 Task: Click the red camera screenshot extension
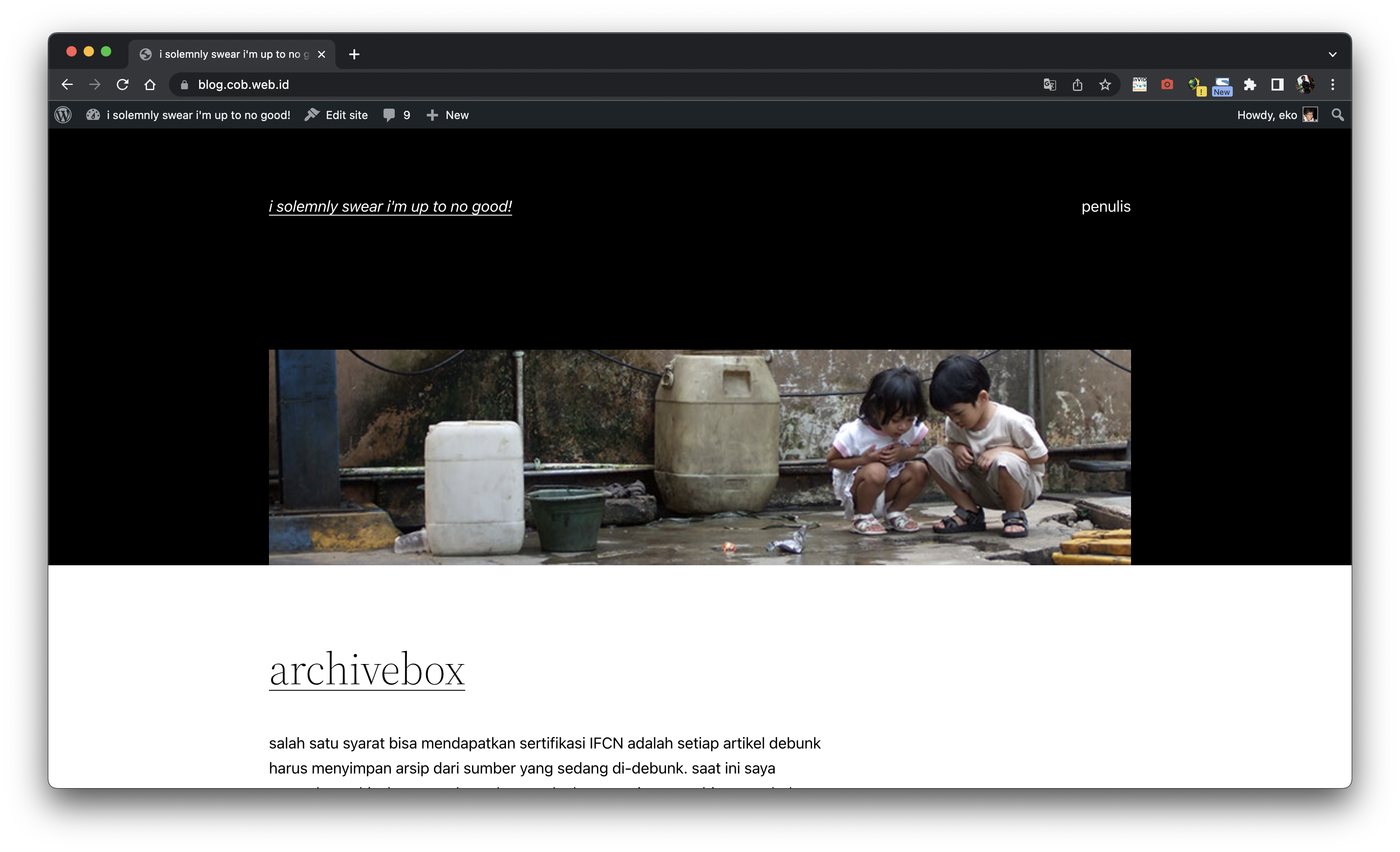pyautogui.click(x=1167, y=85)
